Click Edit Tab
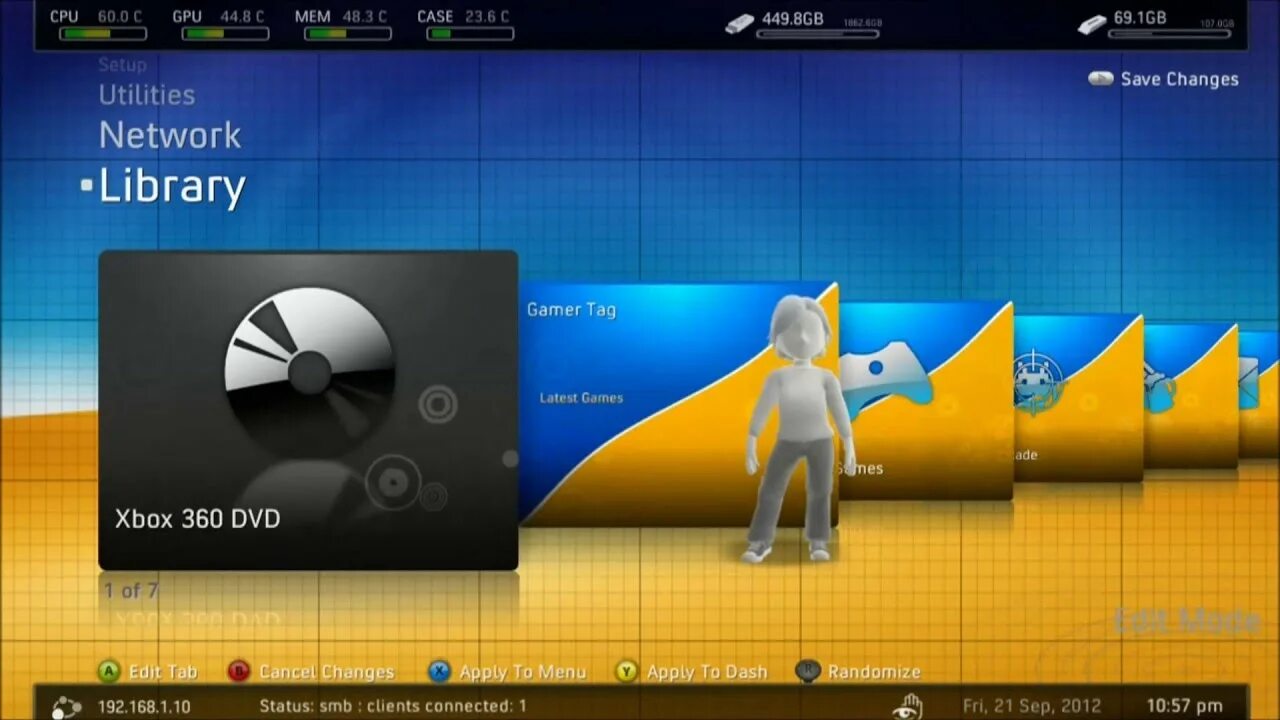1280x720 pixels. click(163, 672)
